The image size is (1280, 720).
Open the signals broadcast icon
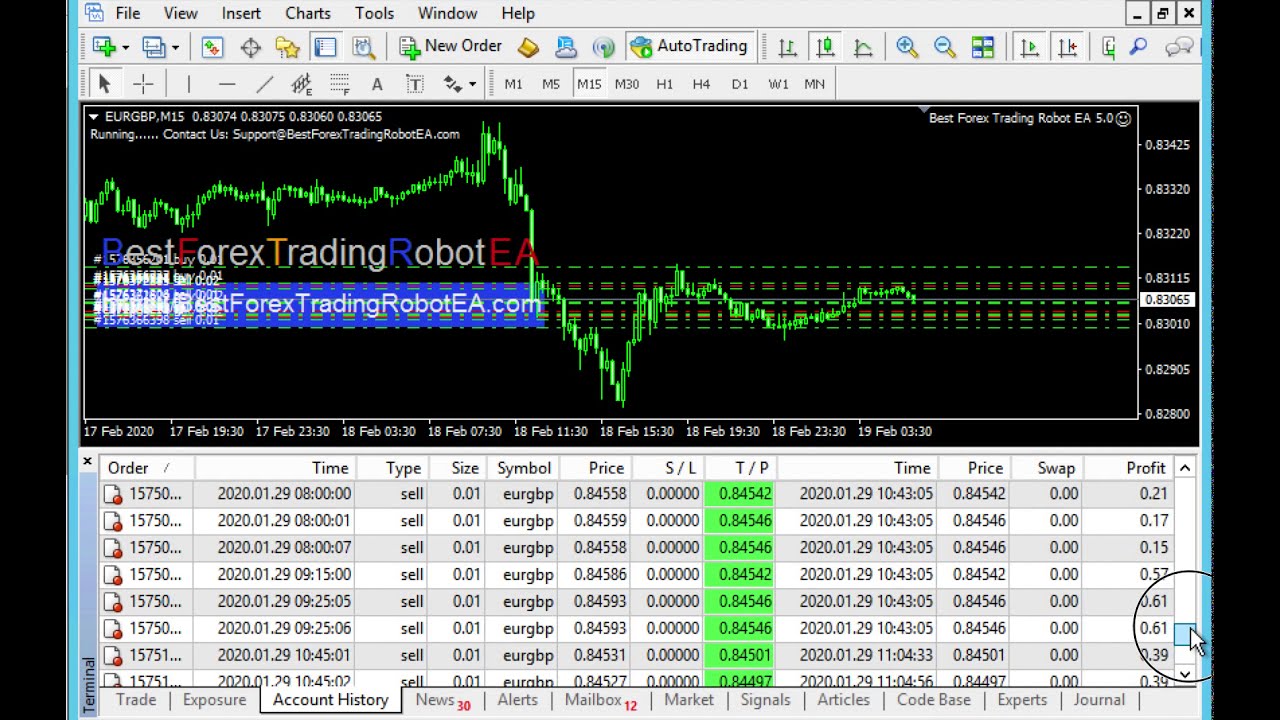603,46
